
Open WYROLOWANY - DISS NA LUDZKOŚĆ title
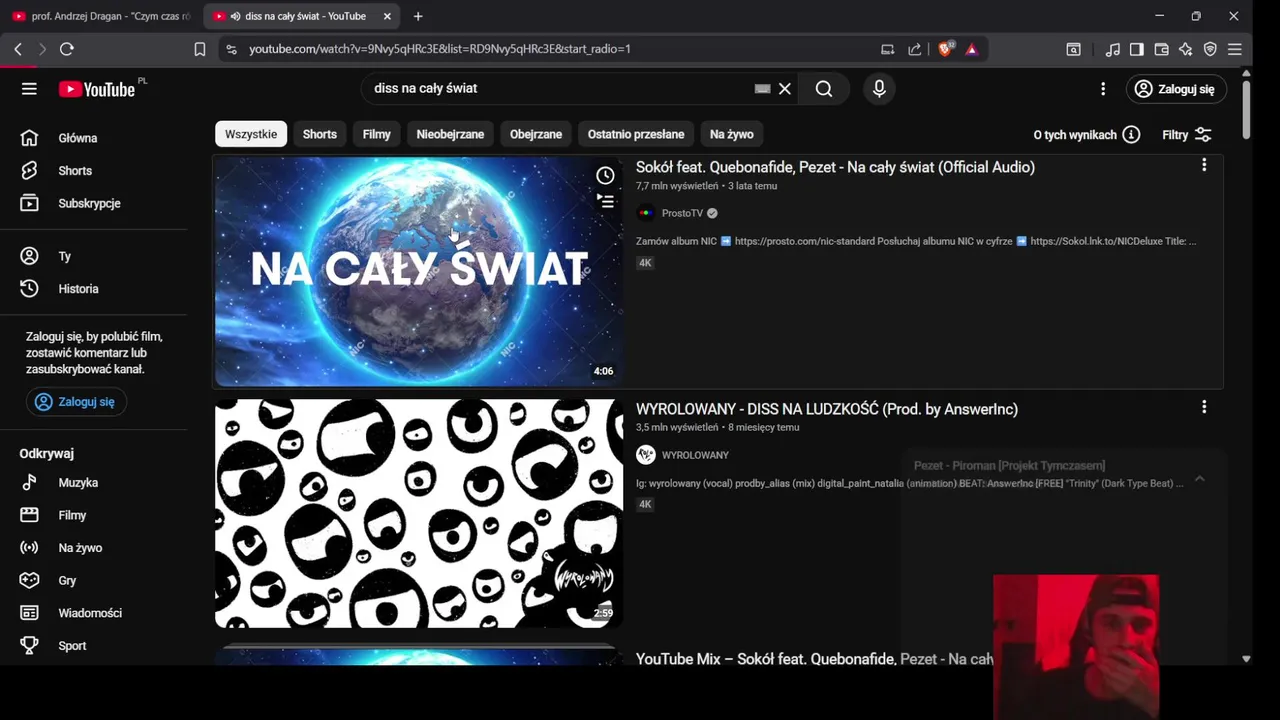pyautogui.click(x=827, y=409)
